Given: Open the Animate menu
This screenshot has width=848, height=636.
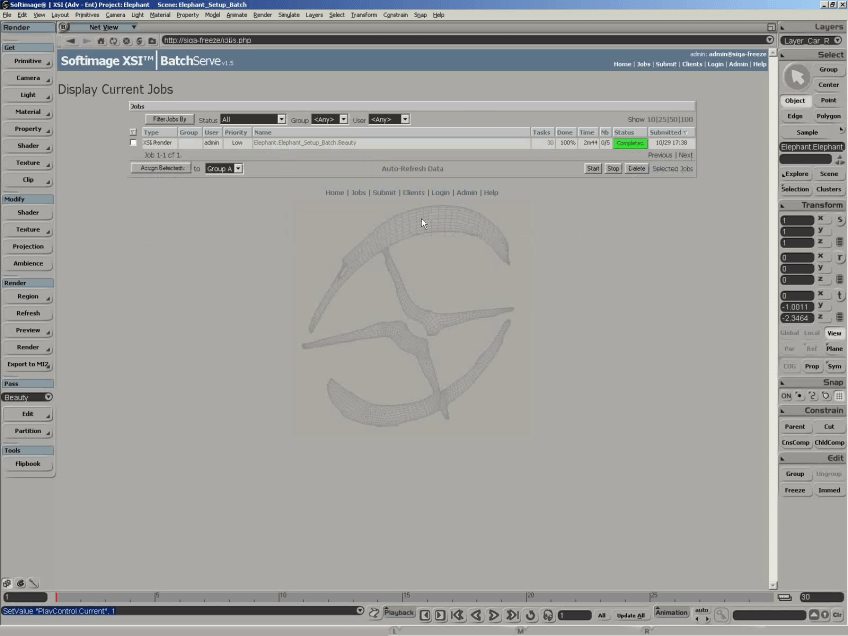Looking at the screenshot, I should pos(236,15).
